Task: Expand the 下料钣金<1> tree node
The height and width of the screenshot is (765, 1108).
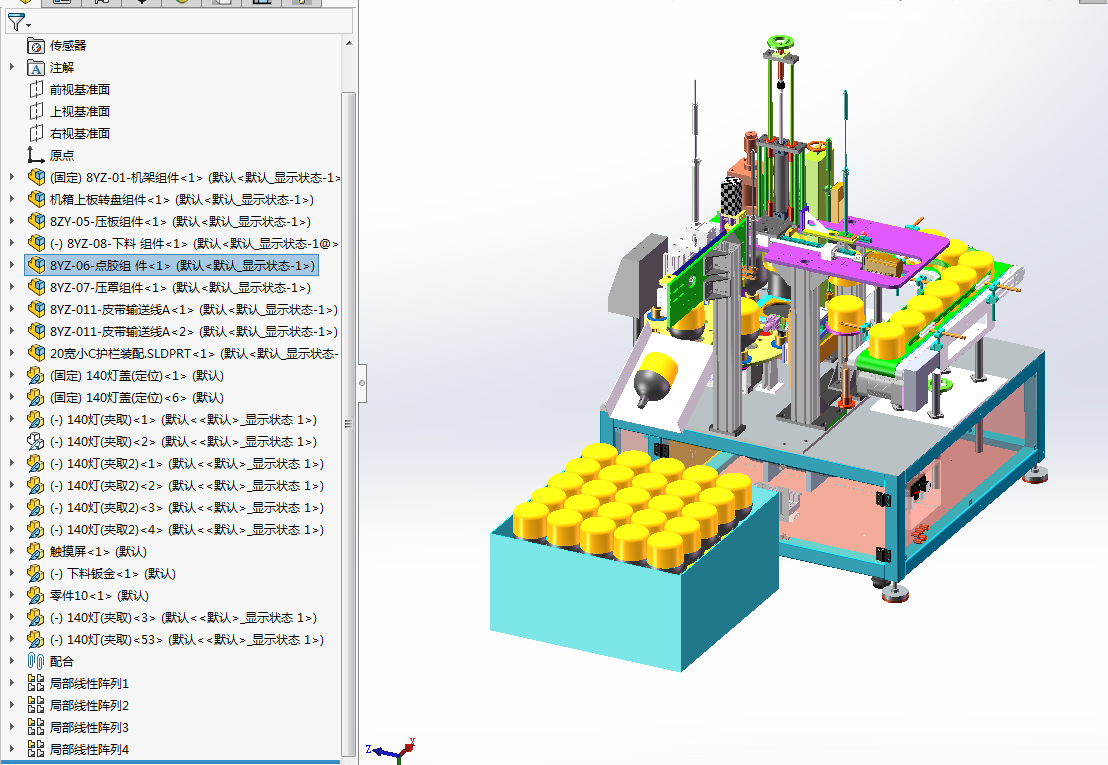Action: [x=12, y=573]
